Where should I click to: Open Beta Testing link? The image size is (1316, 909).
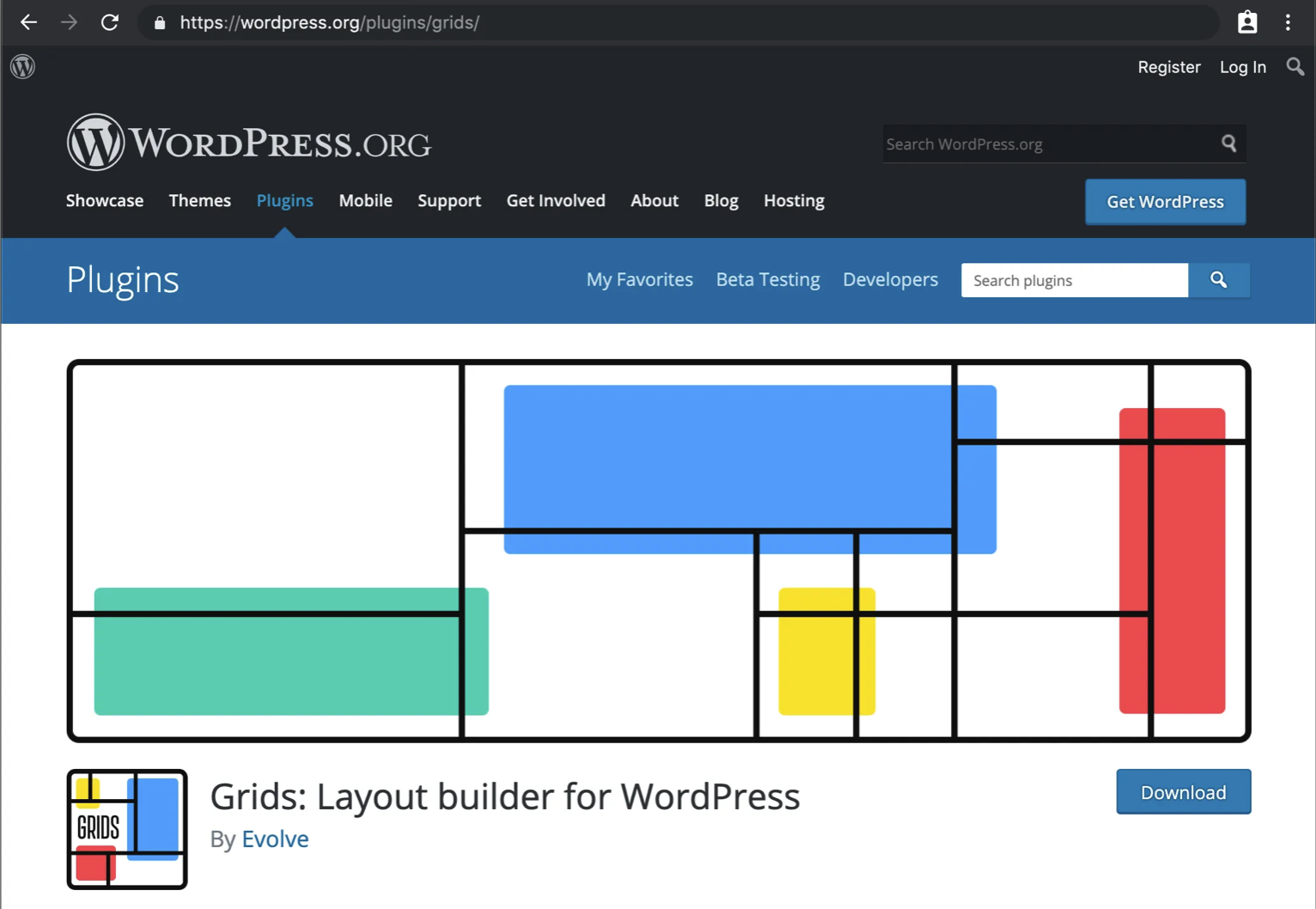[768, 279]
